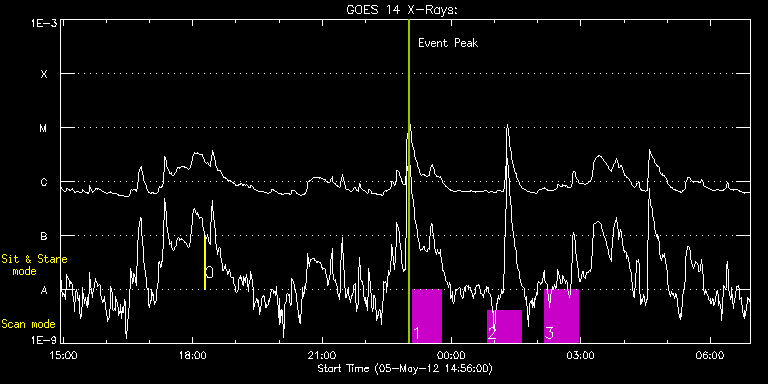This screenshot has width=768, height=384.
Task: Click the C flare class axis label
Action: point(44,182)
